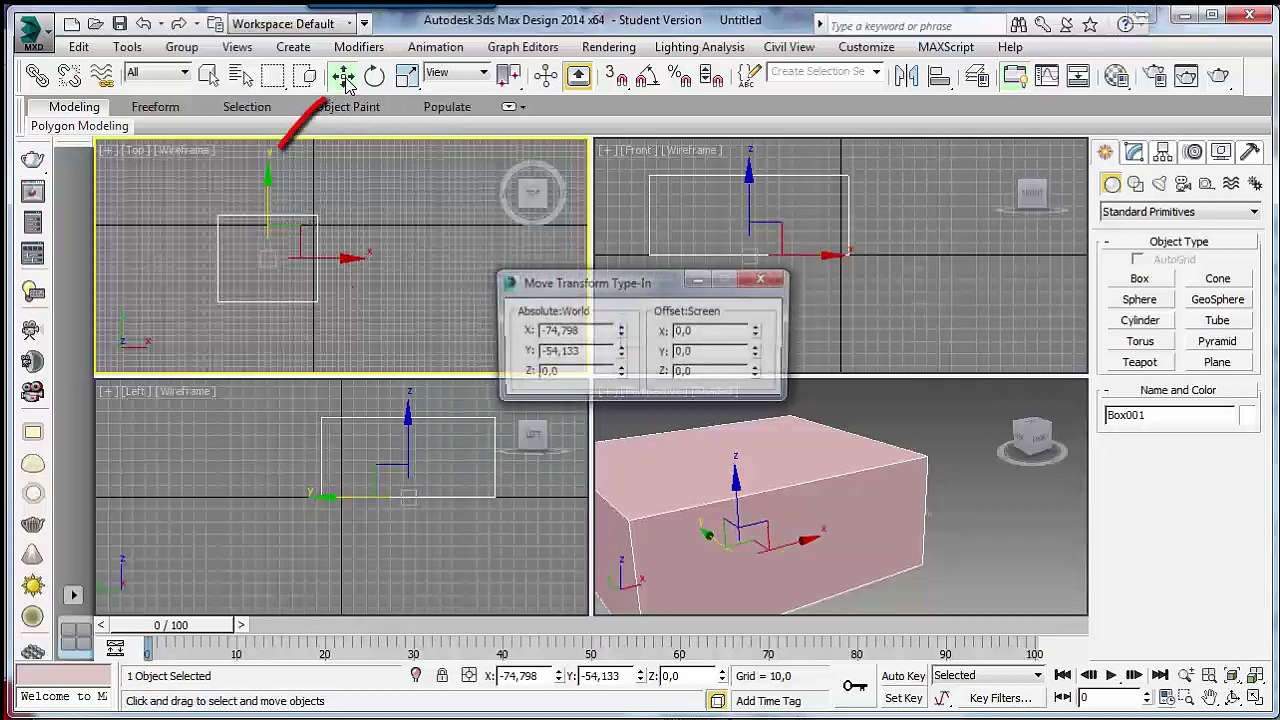This screenshot has height=720, width=1280.
Task: Expand Create Selection Set dropdown
Action: [x=876, y=72]
